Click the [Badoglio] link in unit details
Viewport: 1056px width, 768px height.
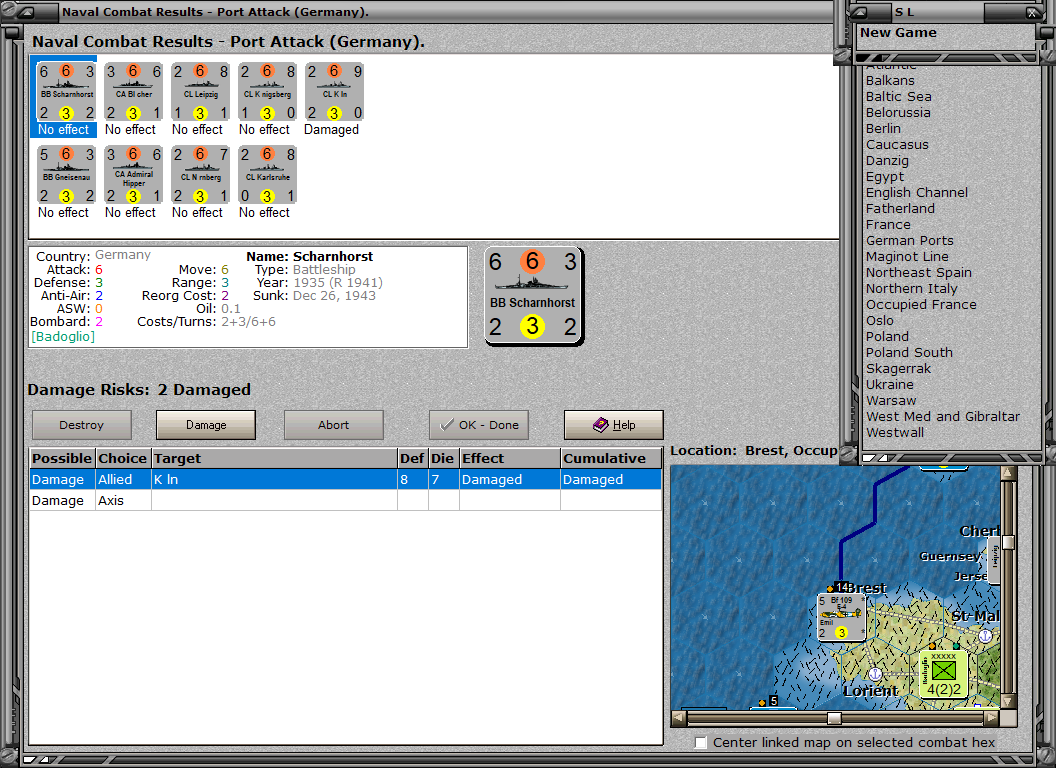(63, 336)
